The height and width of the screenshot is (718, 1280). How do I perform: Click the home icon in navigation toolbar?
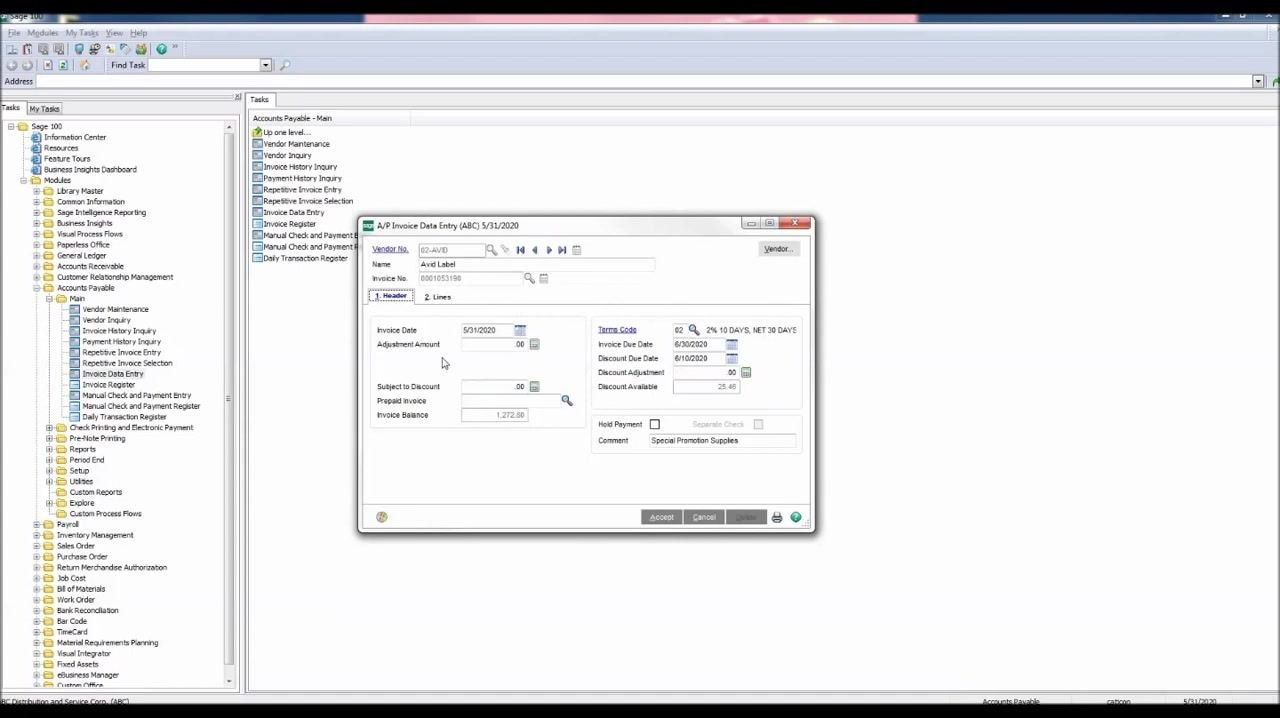(x=85, y=65)
